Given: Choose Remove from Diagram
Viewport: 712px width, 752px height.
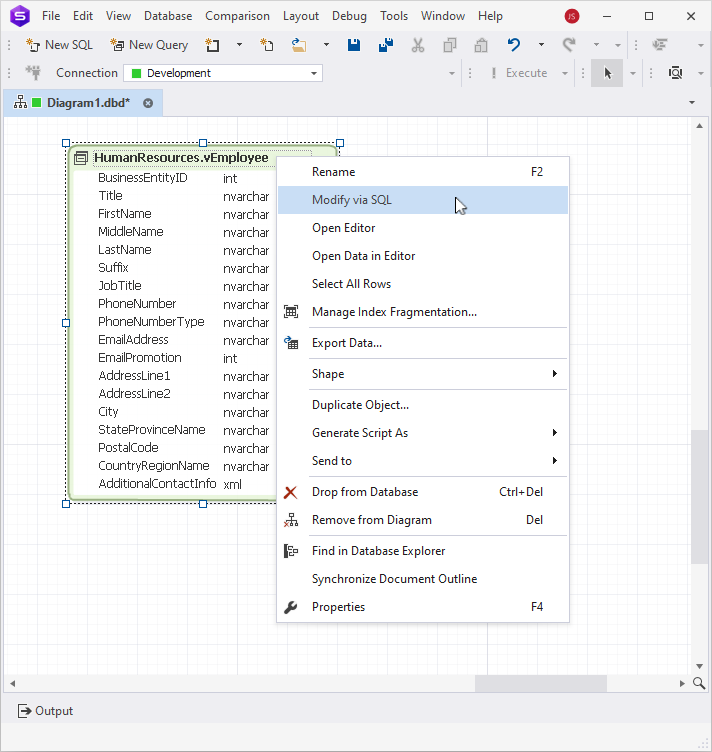Looking at the screenshot, I should click(x=423, y=520).
